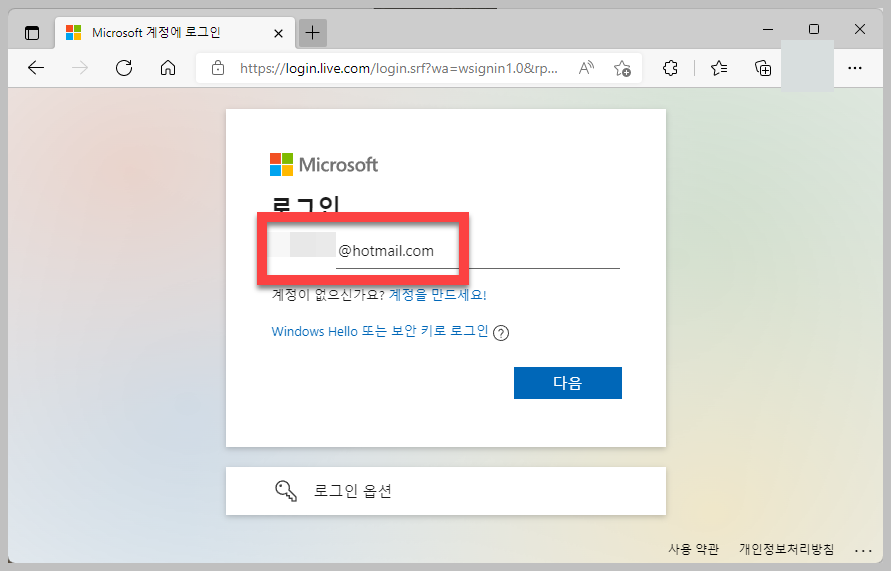Open footer more options ellipsis

[x=863, y=550]
